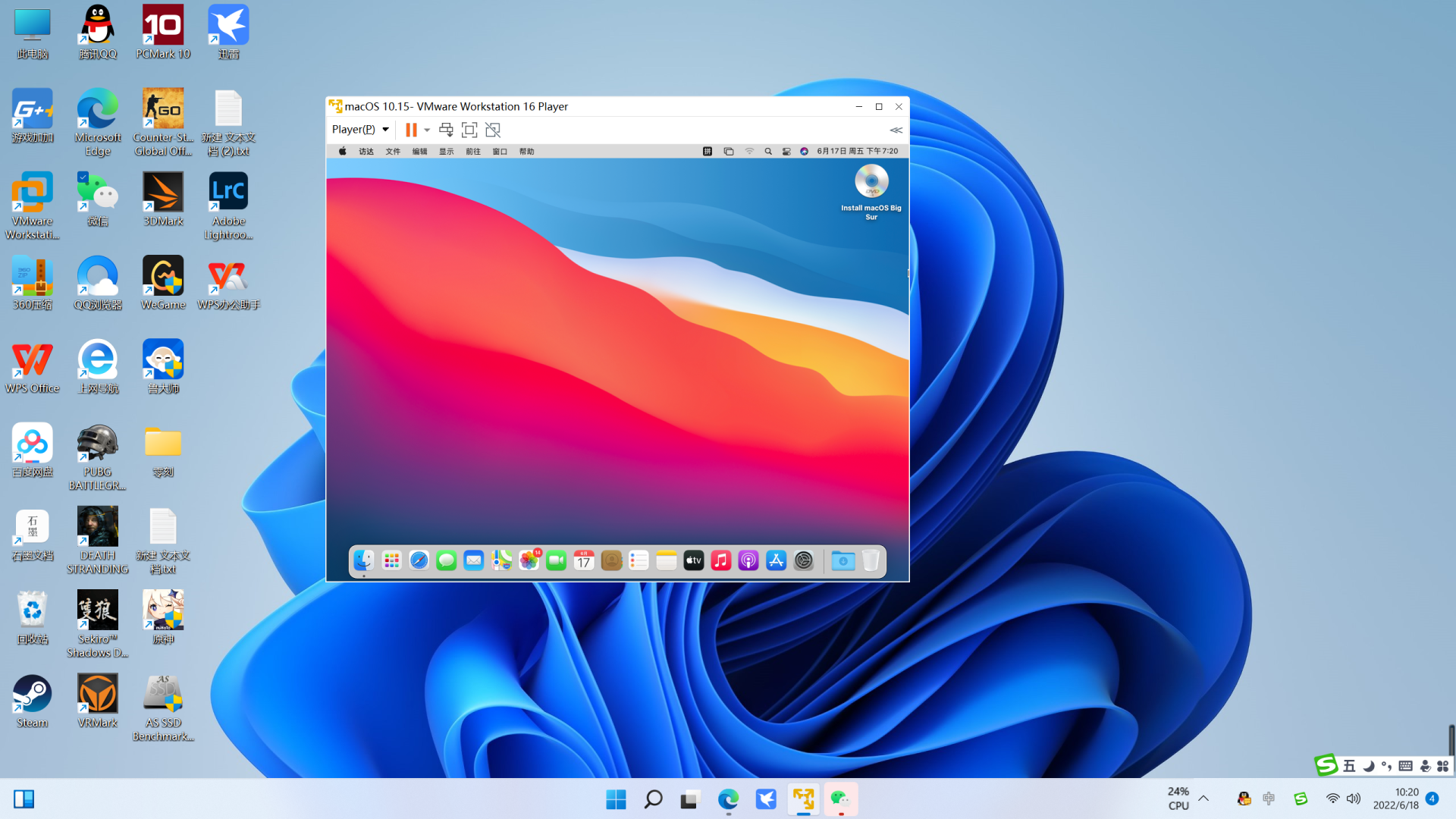Click Siri icon in macOS menu bar
Image resolution: width=1456 pixels, height=819 pixels.
click(805, 152)
